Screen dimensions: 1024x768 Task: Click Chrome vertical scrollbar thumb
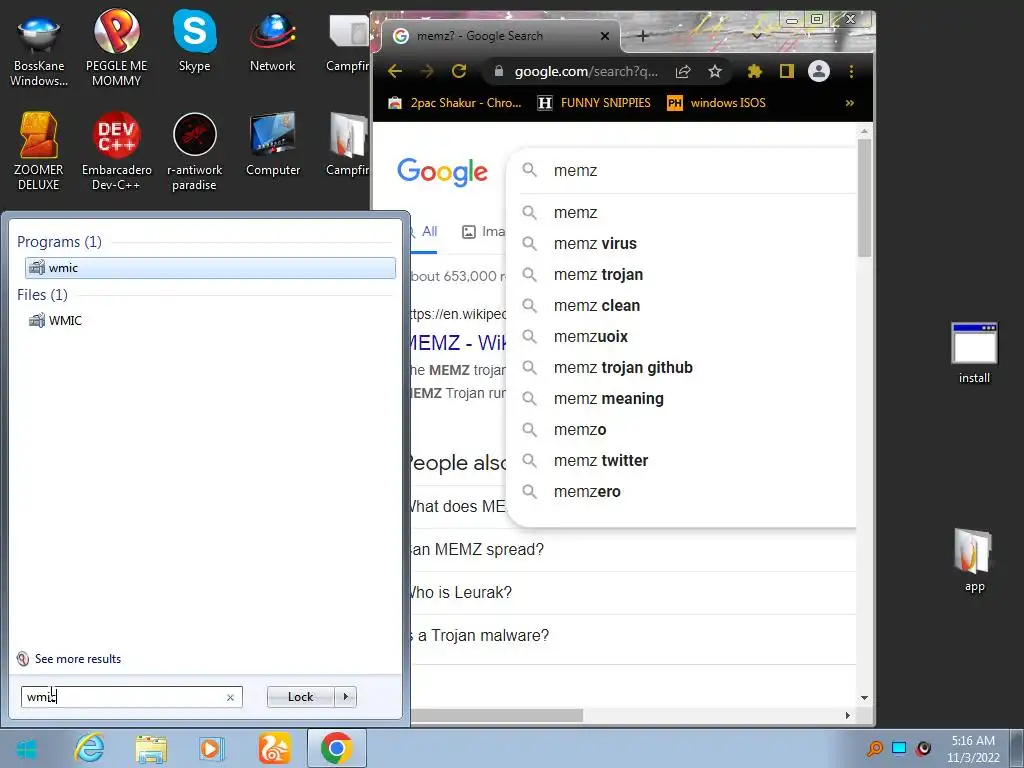865,197
